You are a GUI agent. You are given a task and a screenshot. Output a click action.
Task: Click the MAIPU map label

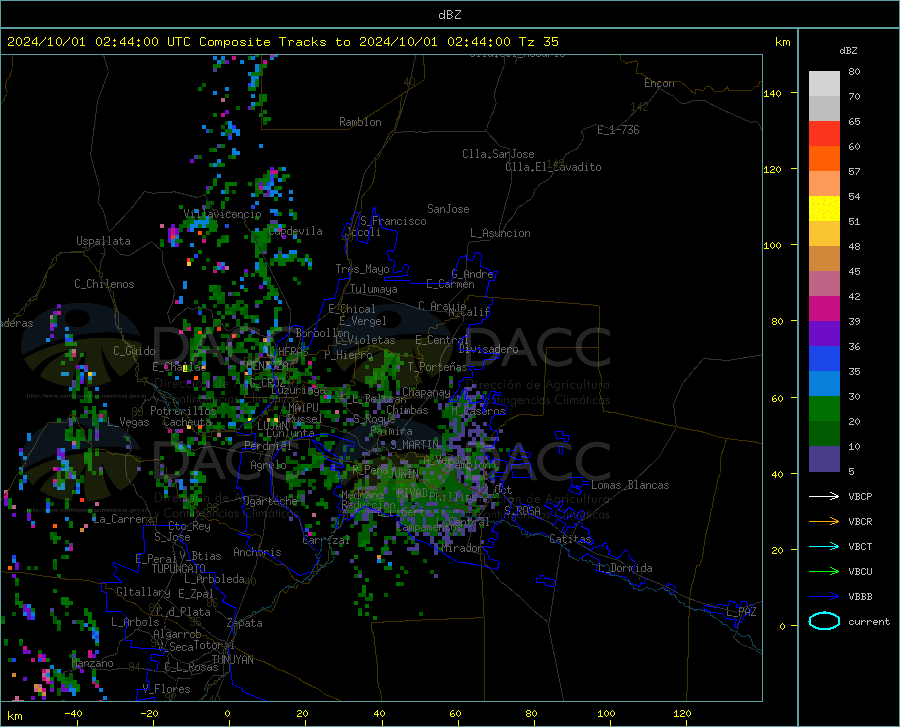click(303, 407)
